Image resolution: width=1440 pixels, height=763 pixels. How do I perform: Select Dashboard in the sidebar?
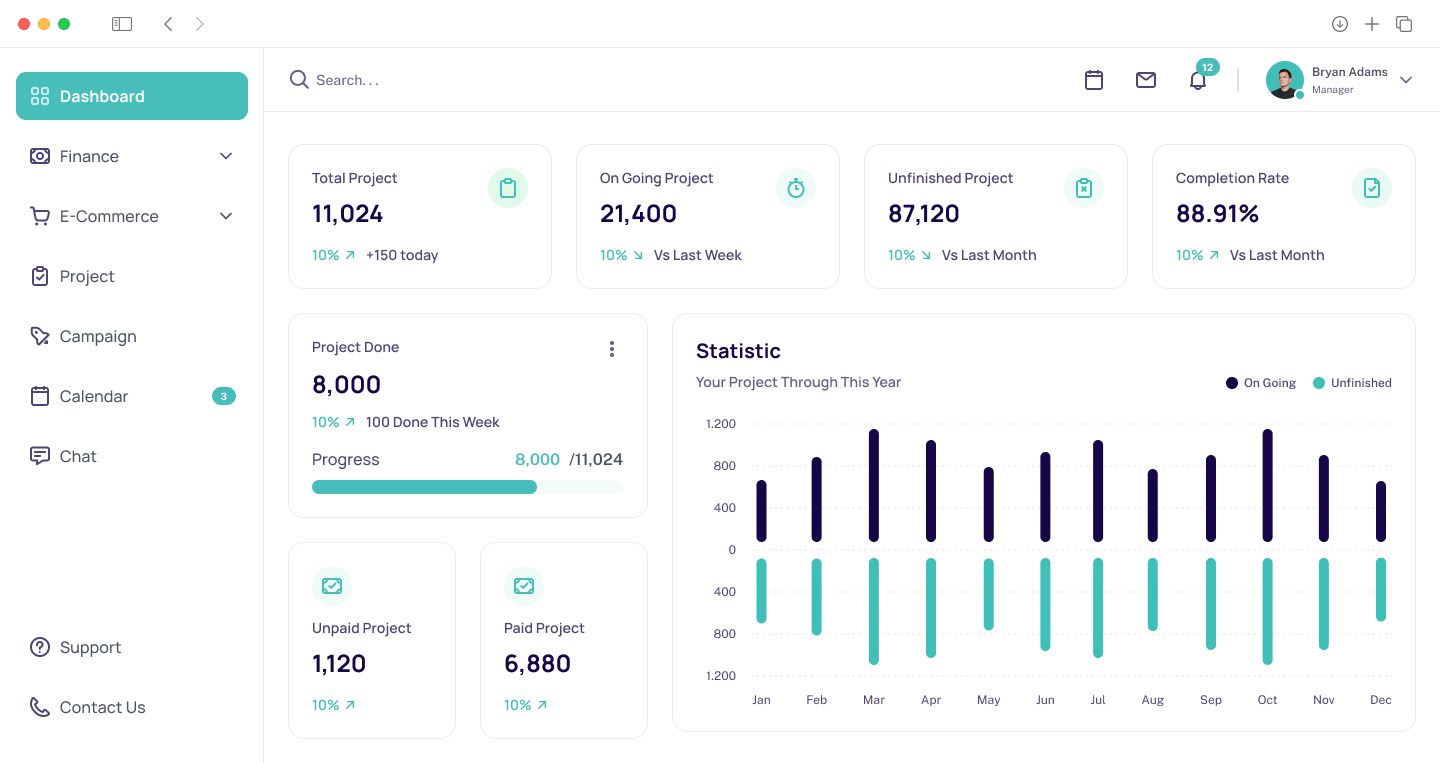point(102,96)
